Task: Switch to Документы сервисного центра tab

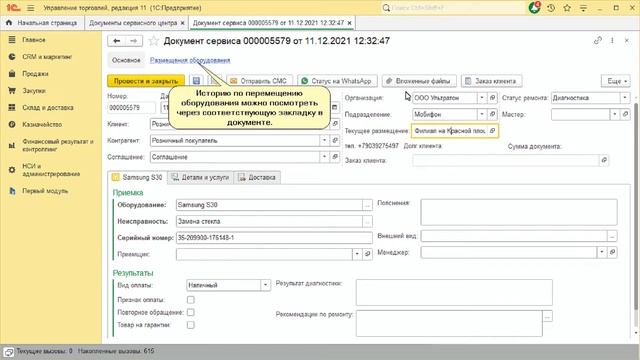Action: (x=133, y=23)
